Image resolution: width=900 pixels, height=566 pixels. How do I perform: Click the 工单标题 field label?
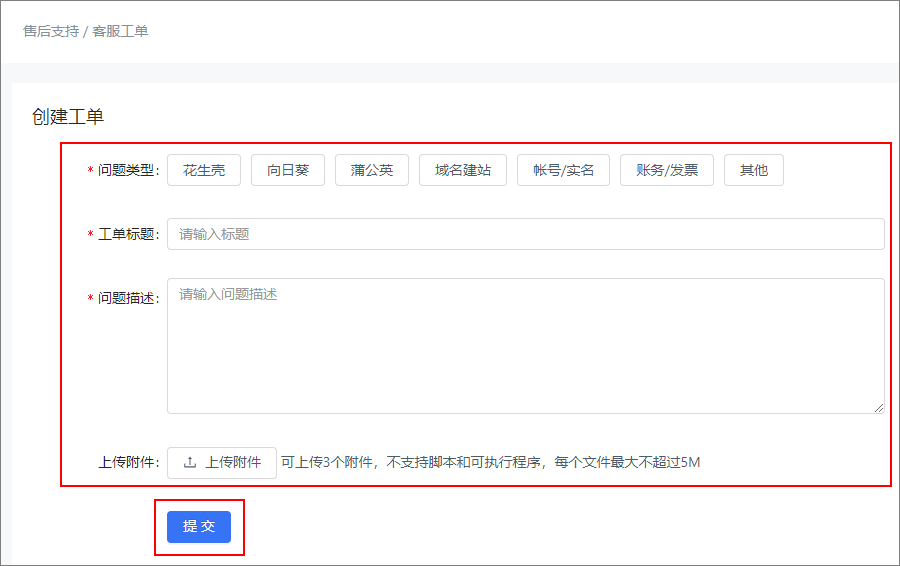point(128,234)
